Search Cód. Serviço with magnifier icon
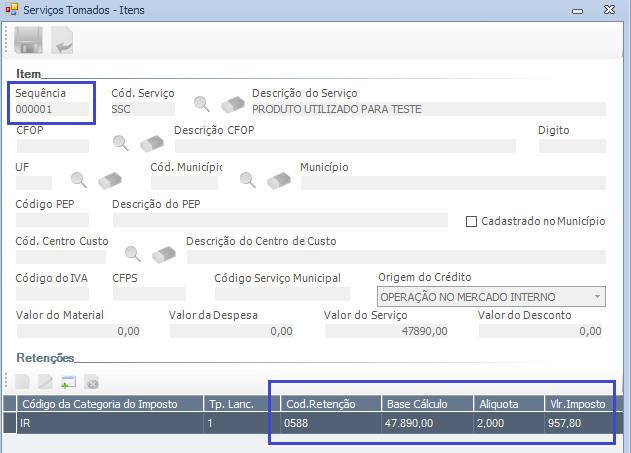 [x=202, y=104]
